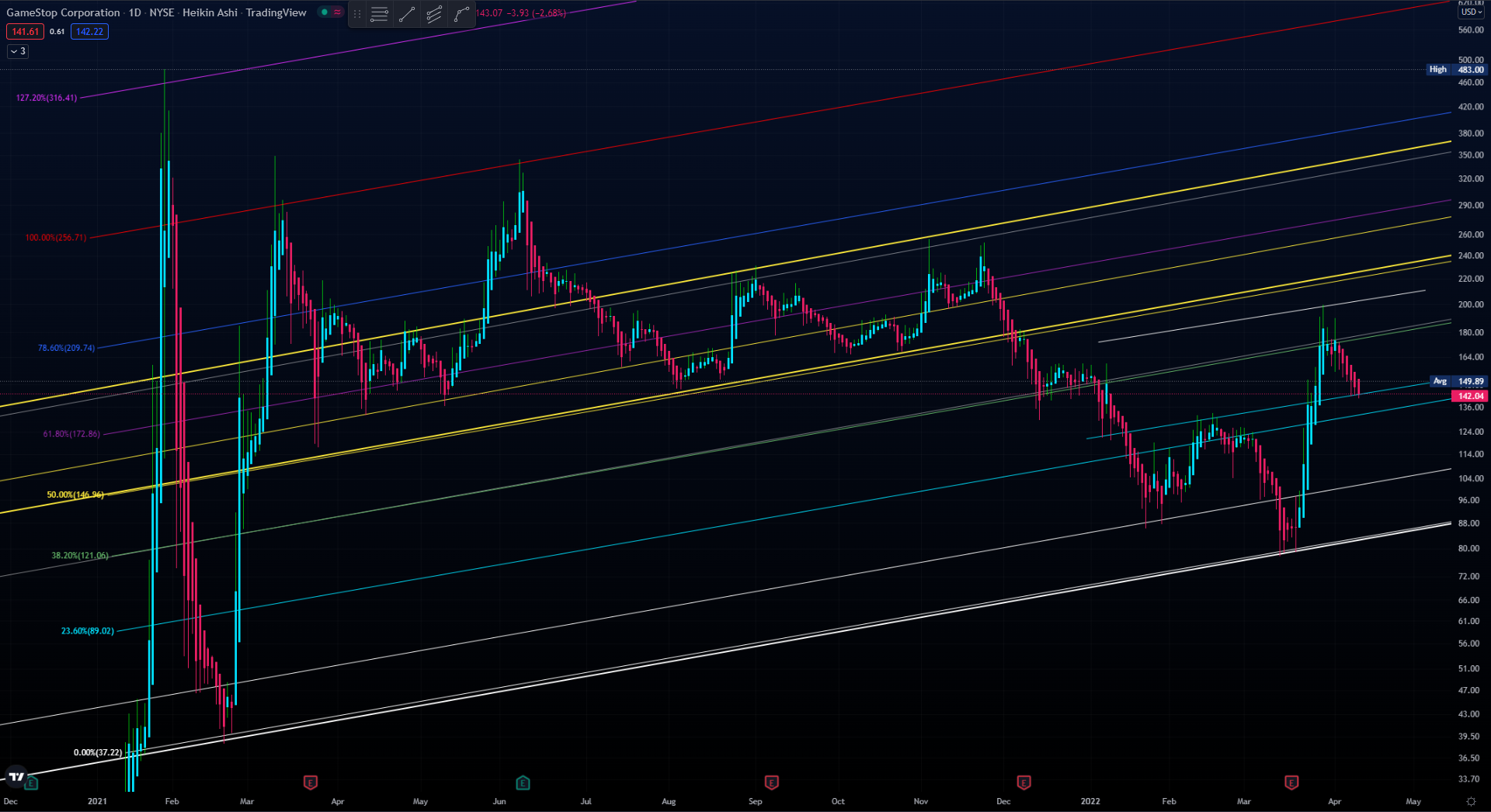Select the trend line drawing tool

[407, 14]
